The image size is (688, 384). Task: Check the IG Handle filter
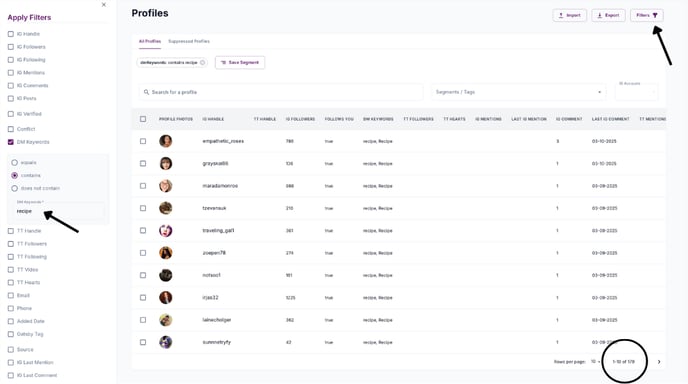tap(11, 34)
